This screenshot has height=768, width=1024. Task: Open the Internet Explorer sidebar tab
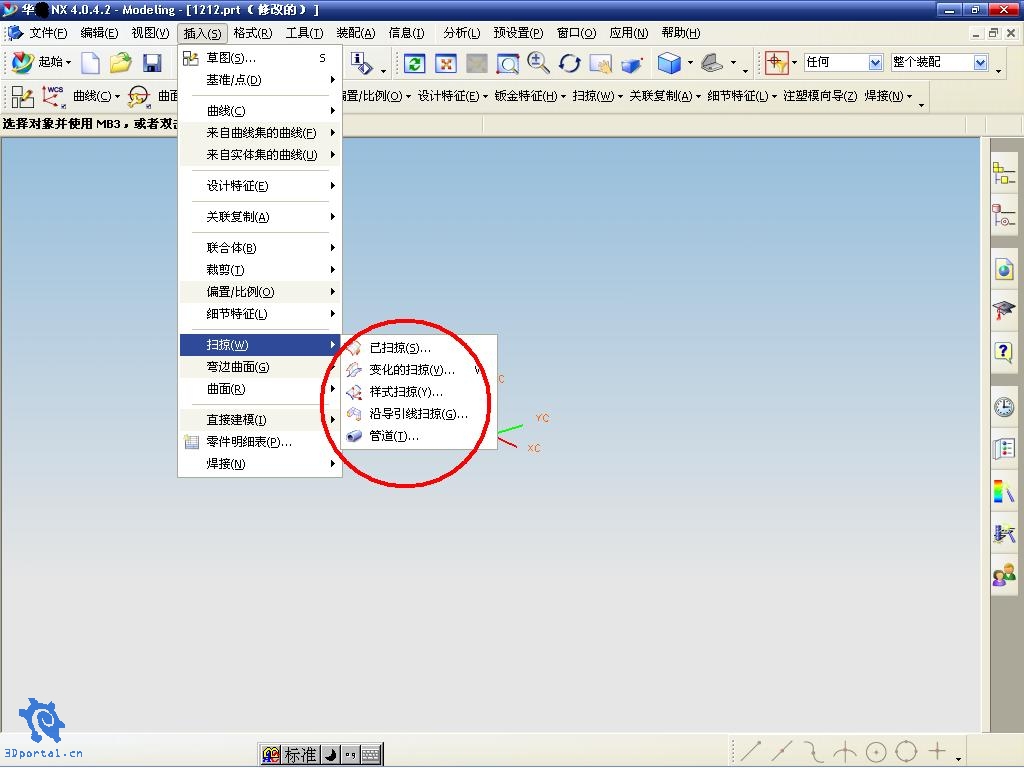1004,269
